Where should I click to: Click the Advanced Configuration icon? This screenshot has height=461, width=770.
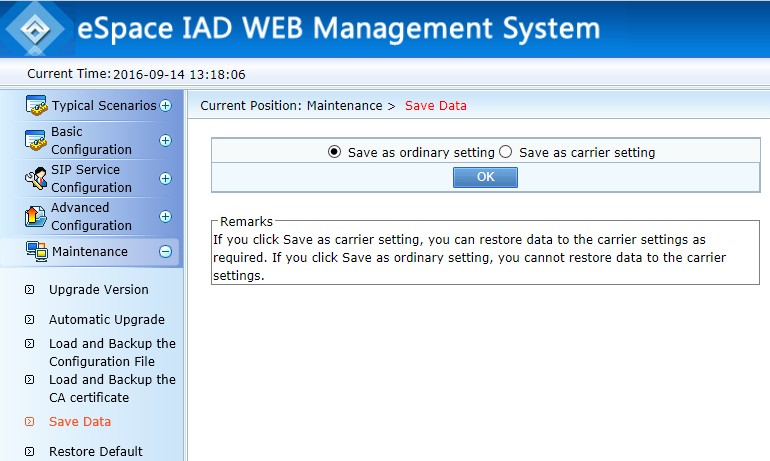(36, 216)
